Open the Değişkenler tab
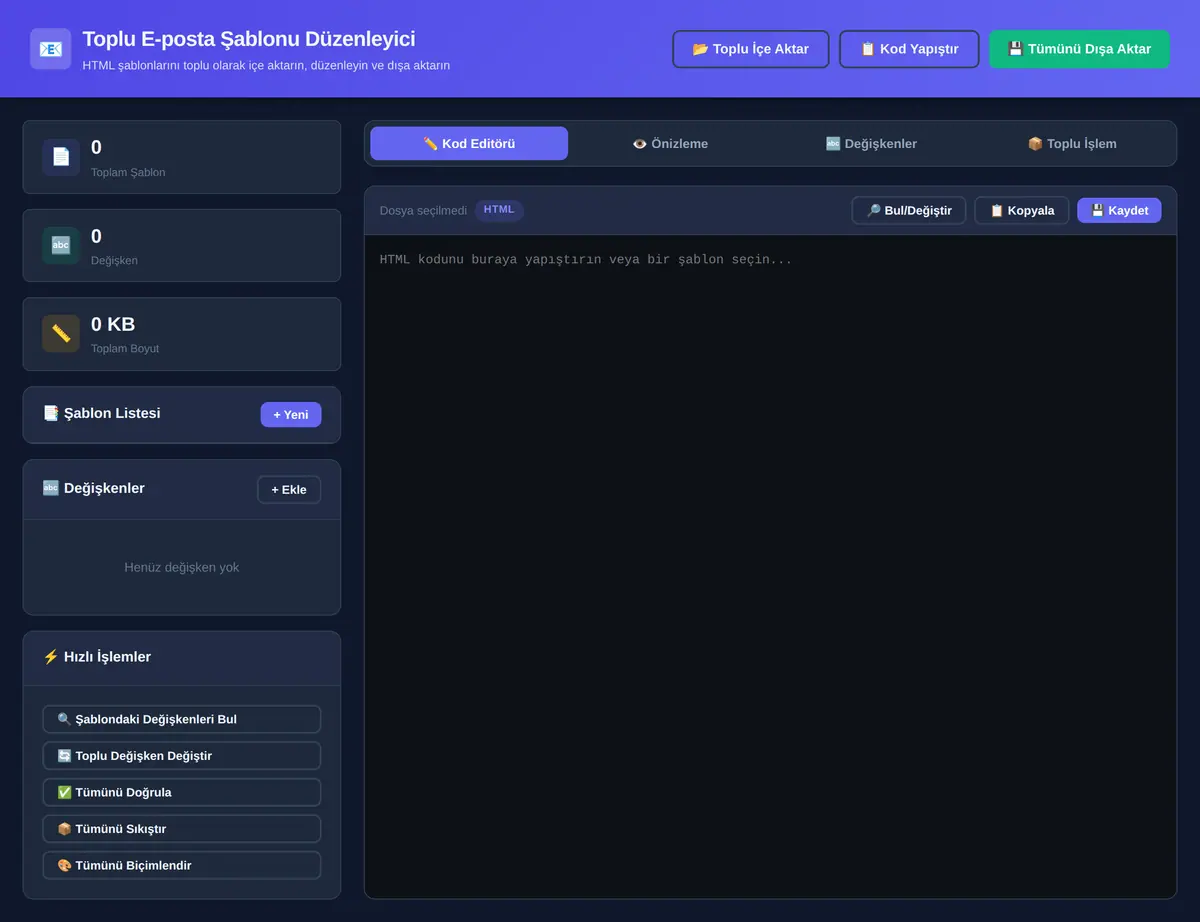This screenshot has width=1200, height=922. [x=871, y=143]
